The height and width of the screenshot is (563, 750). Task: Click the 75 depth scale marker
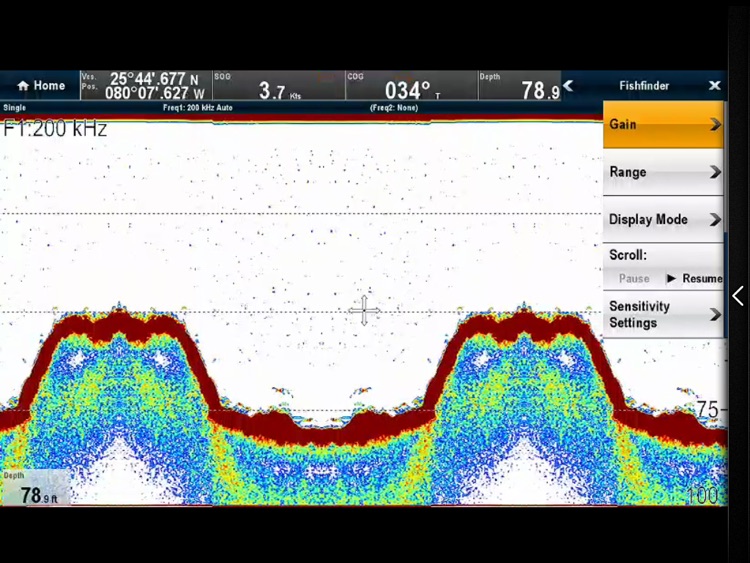tap(708, 409)
